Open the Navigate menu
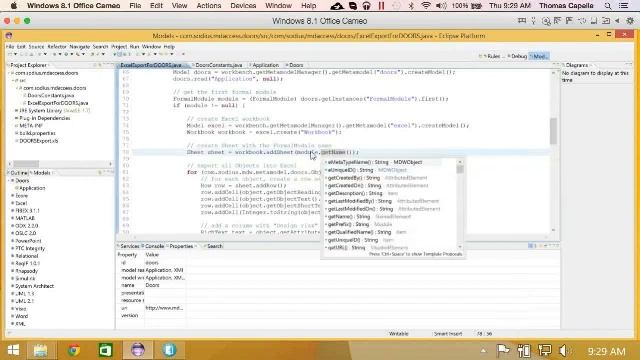This screenshot has height=360, width=640. coord(80,47)
